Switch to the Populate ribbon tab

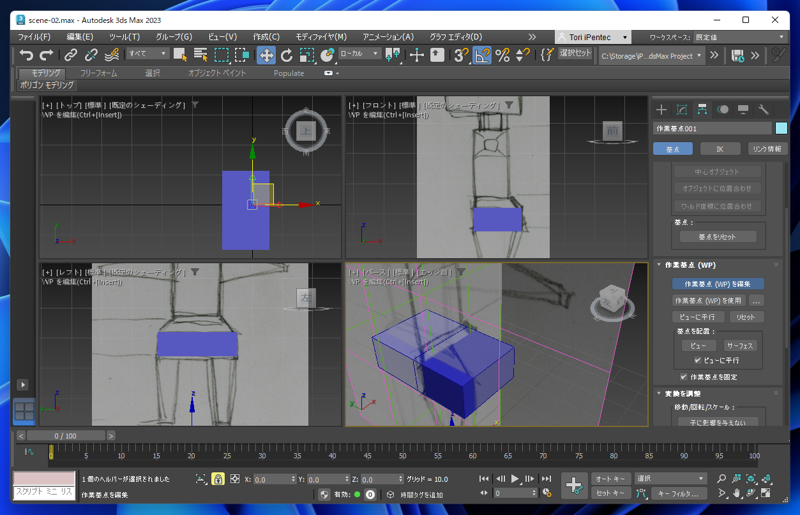pos(289,73)
